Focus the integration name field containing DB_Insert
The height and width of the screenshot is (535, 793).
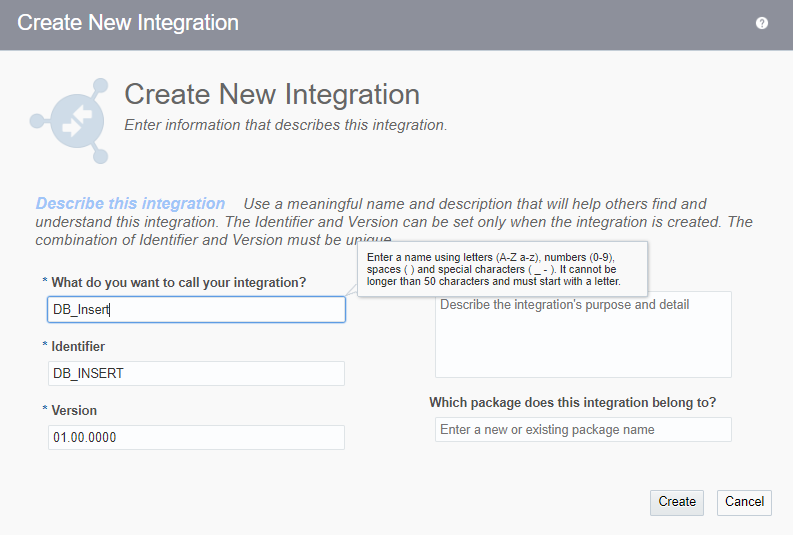tap(196, 310)
